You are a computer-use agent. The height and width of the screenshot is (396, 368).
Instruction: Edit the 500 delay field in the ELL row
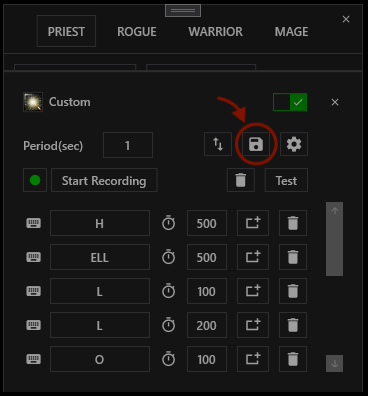tap(207, 257)
